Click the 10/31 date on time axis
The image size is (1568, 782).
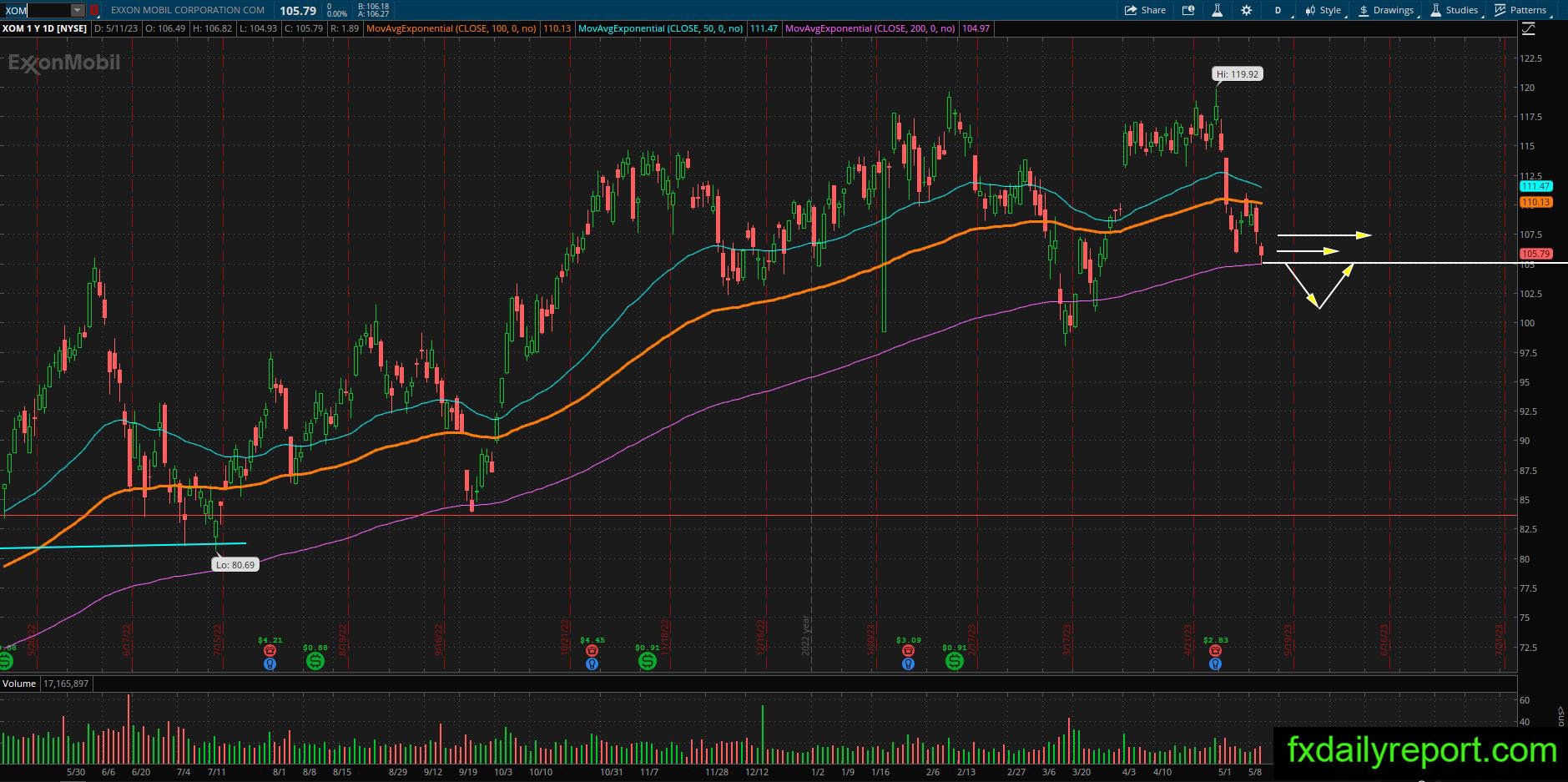(x=612, y=772)
